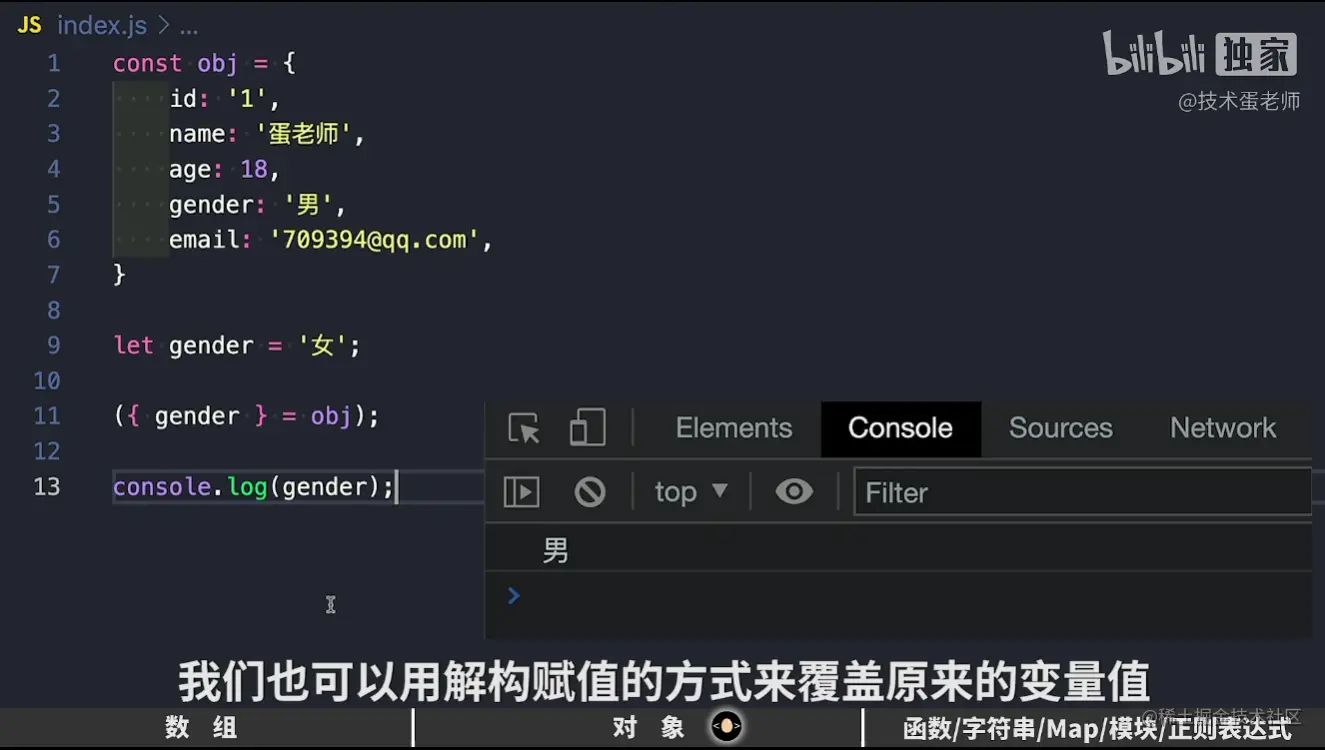Open the top frame context dropdown
Screen dimensions: 1325x750
pyautogui.click(x=689, y=491)
